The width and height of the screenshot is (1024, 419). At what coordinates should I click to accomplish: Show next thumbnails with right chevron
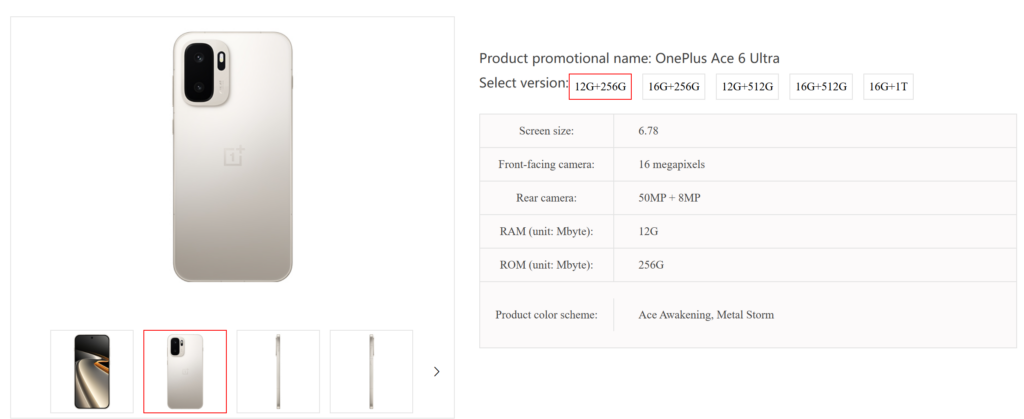[x=436, y=371]
